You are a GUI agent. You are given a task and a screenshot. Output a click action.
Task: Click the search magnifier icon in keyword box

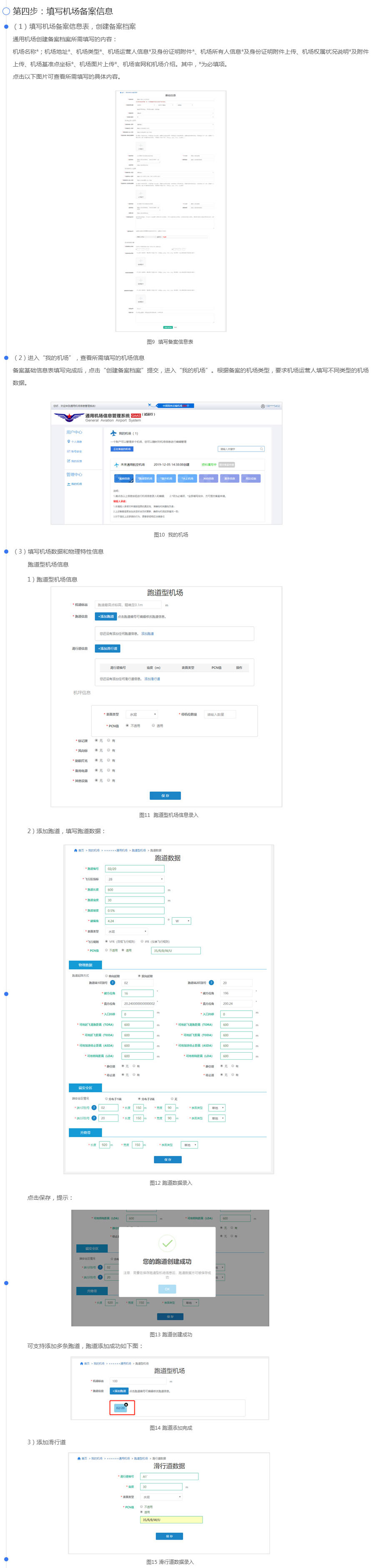pos(262,449)
